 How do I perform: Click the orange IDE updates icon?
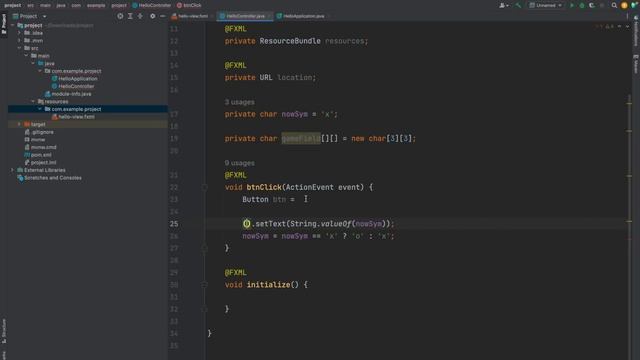(624, 5)
